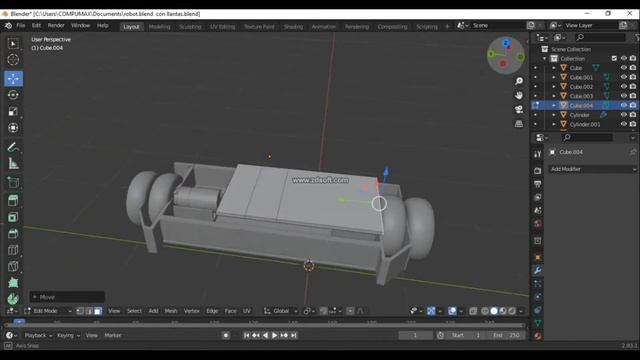Viewport: 640px width, 360px height.
Task: Open the View Layer properties tab
Action: [538, 198]
